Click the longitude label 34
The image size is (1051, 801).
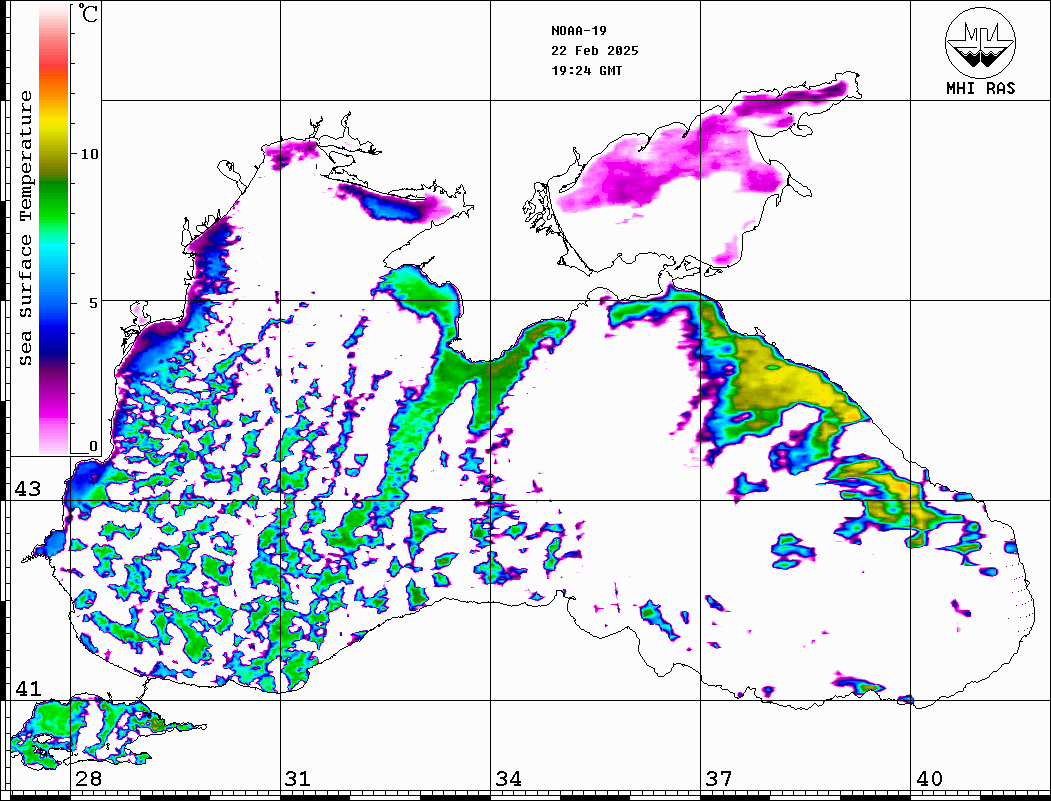[508, 779]
